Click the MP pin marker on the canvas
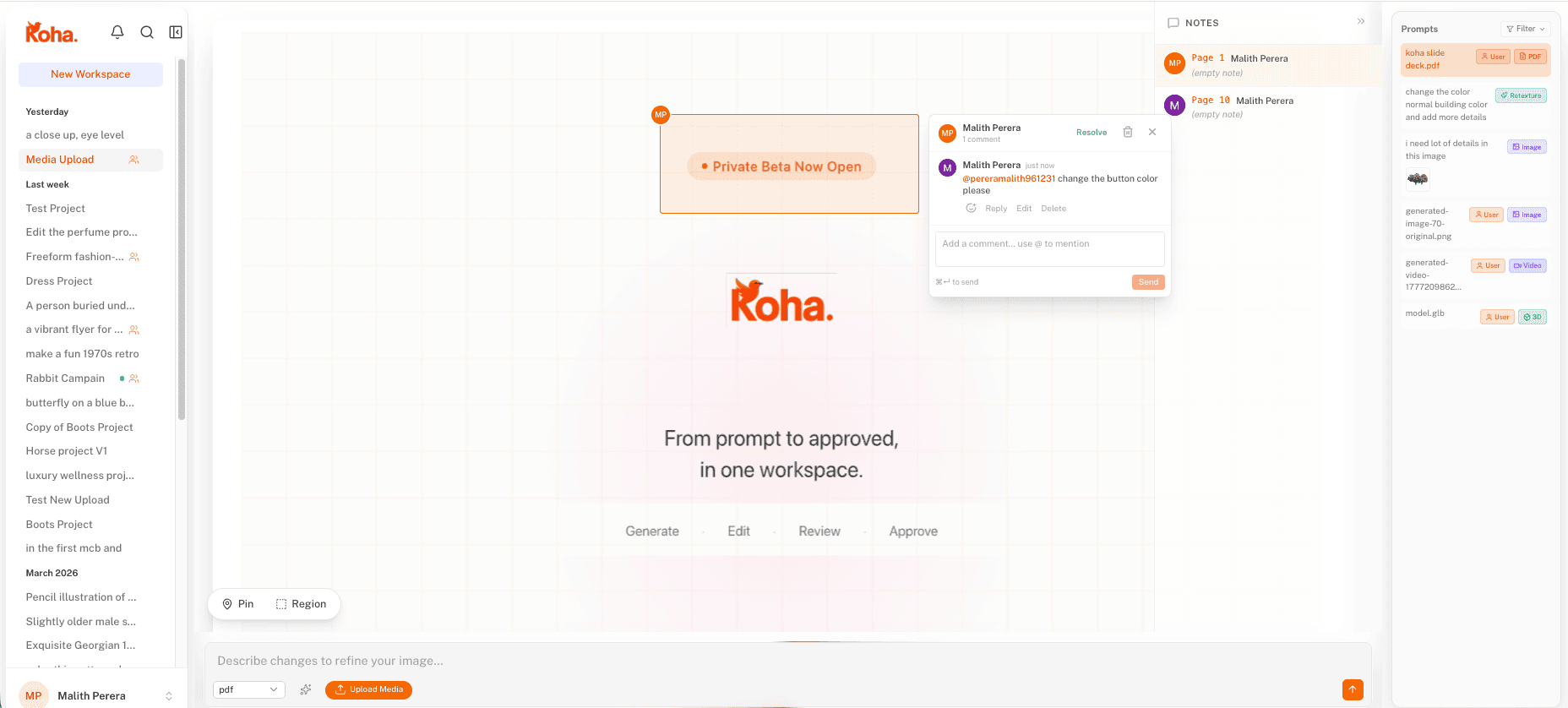Viewport: 1568px width, 708px height. 661,115
